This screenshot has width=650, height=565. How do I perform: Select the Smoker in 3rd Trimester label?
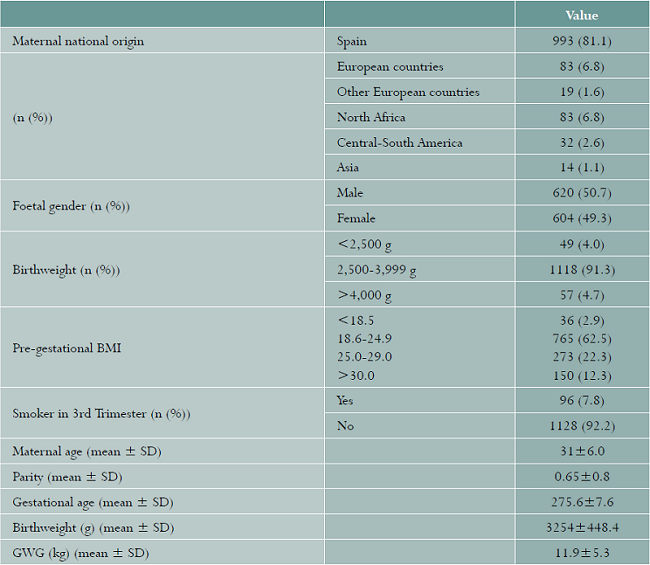pos(101,413)
